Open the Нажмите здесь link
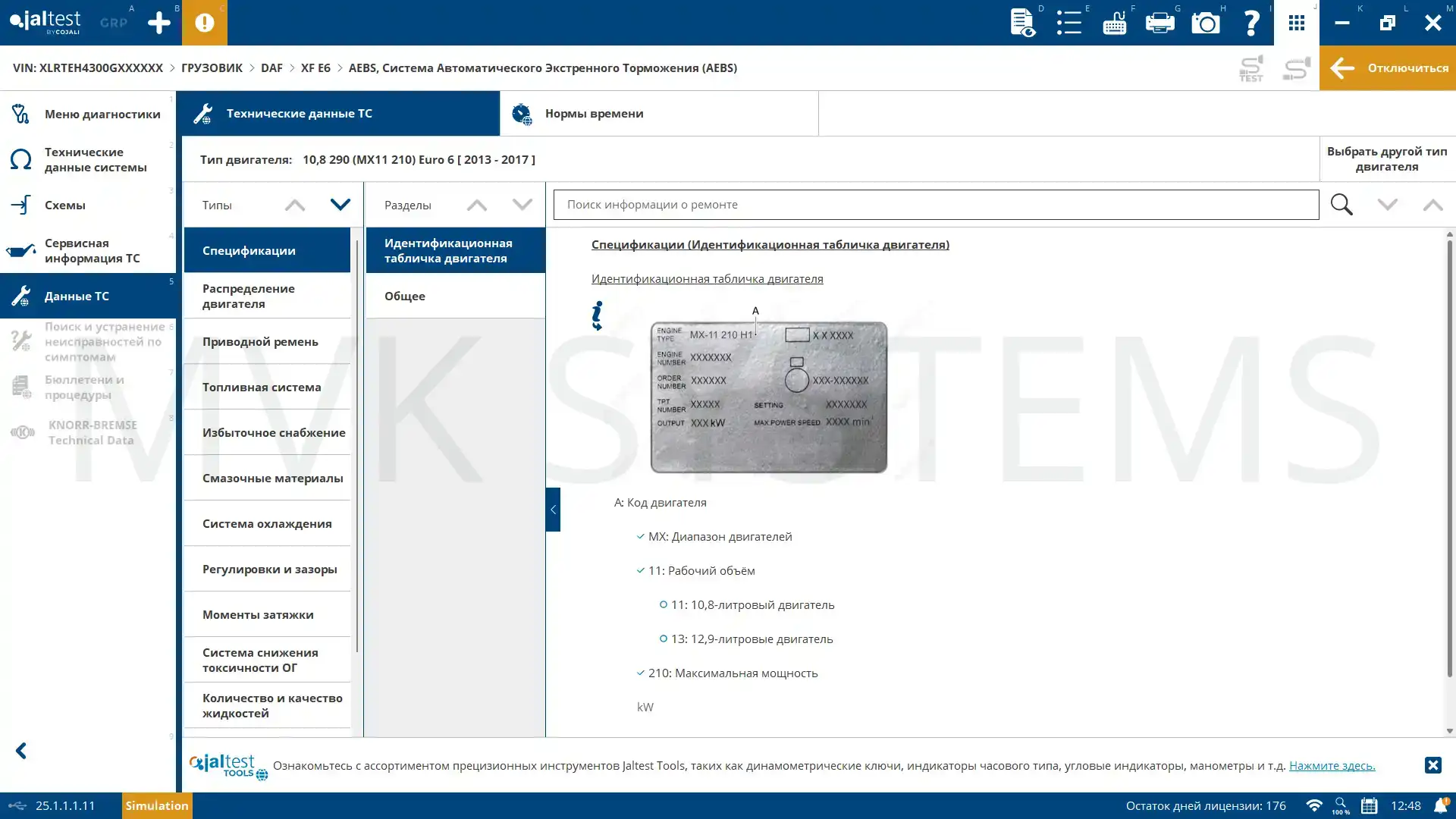Screen dimensions: 1456x819 click(1332, 766)
